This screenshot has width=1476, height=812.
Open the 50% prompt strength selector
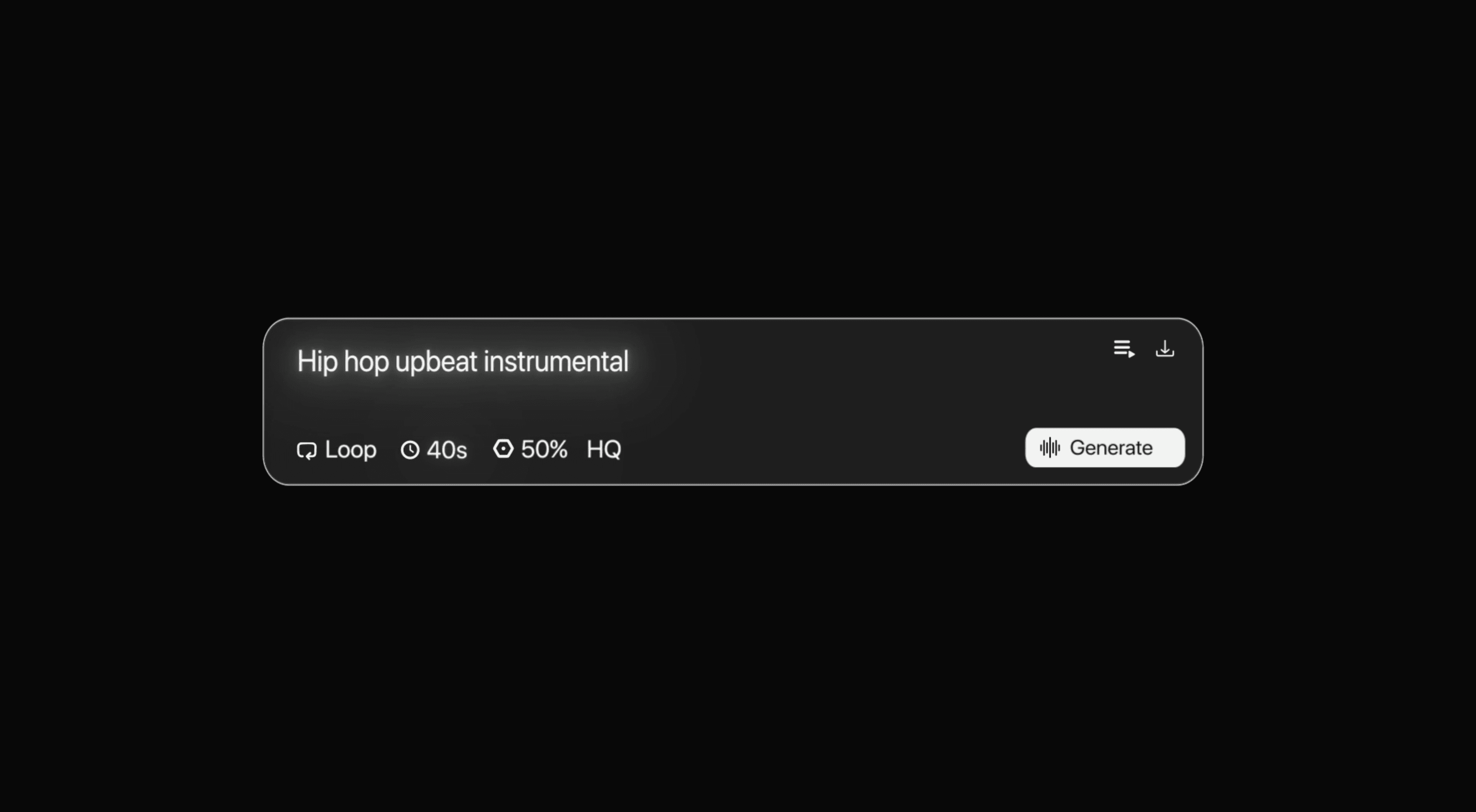(x=530, y=449)
